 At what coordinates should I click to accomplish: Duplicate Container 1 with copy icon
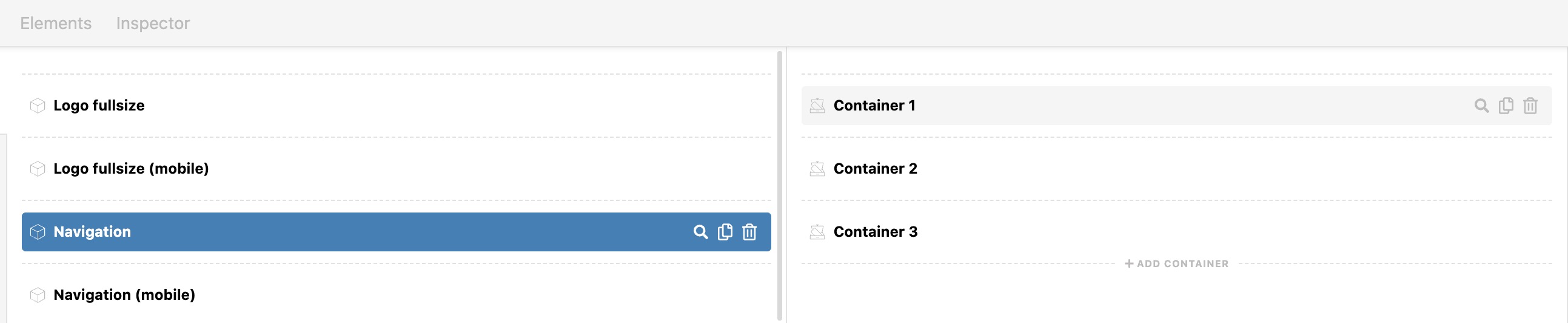point(1506,106)
